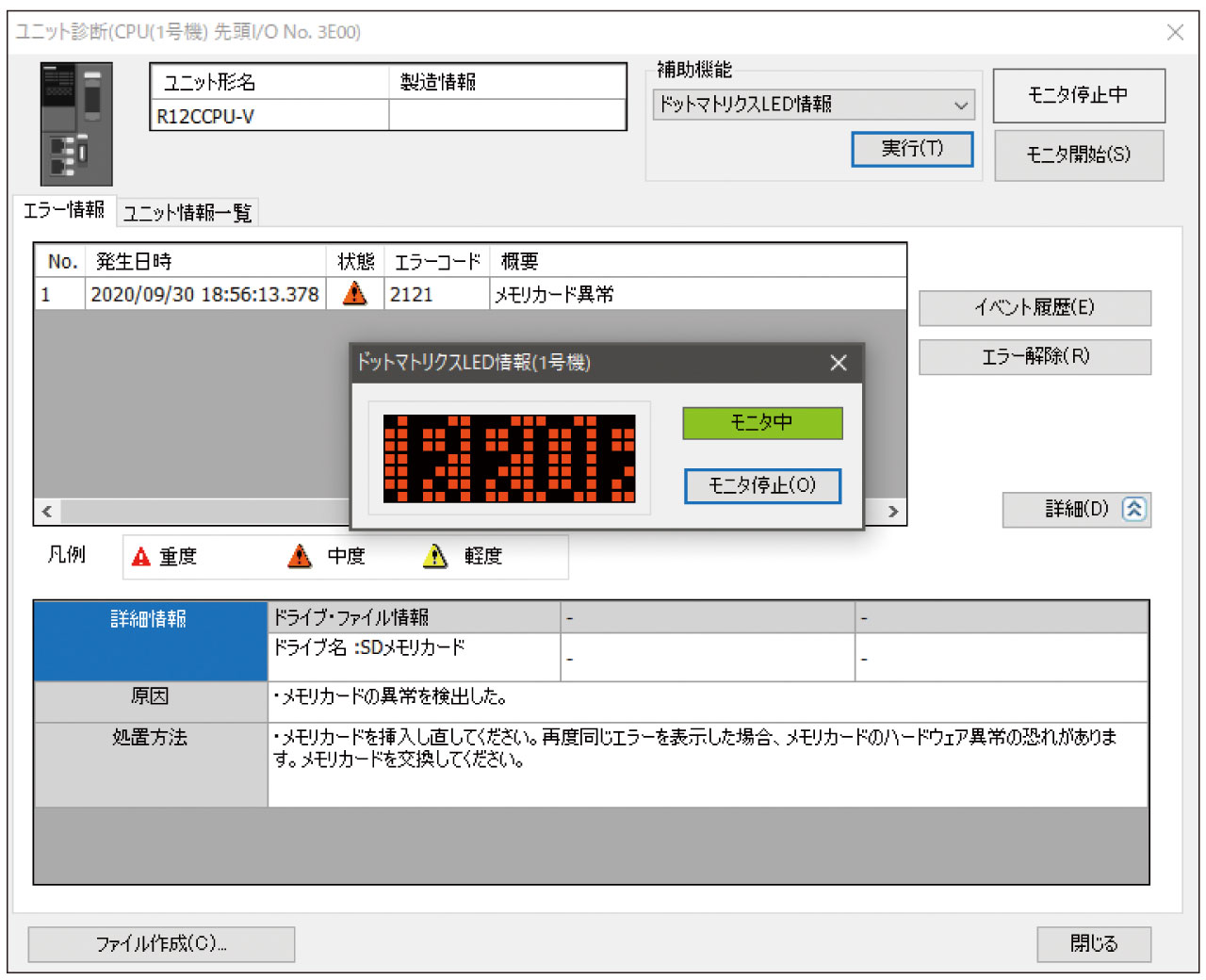The height and width of the screenshot is (980, 1206).
Task: Start monitoring with モニタ開始(S)
Action: [x=1079, y=155]
